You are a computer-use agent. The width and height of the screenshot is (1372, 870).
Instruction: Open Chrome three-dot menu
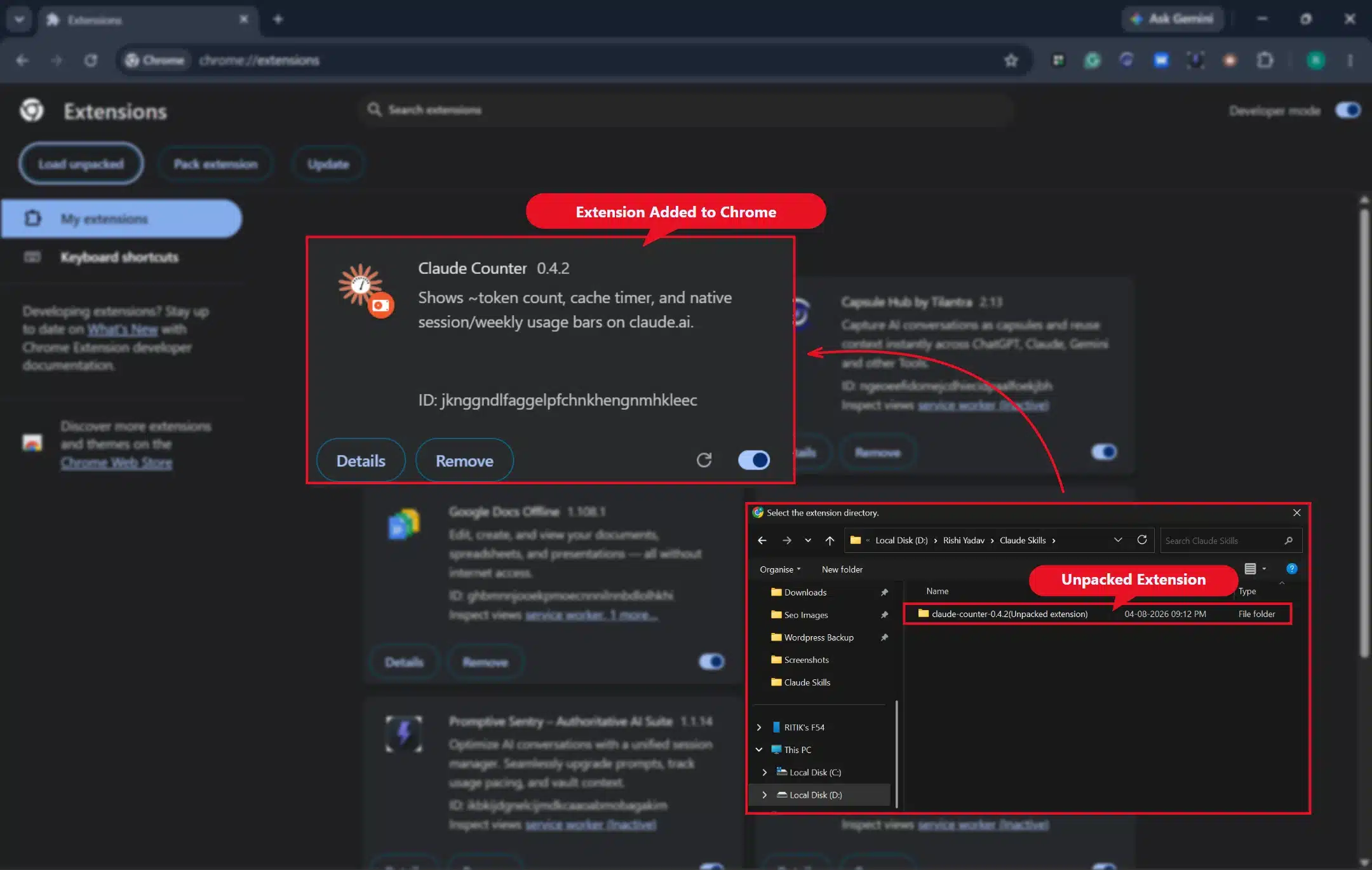(1350, 60)
